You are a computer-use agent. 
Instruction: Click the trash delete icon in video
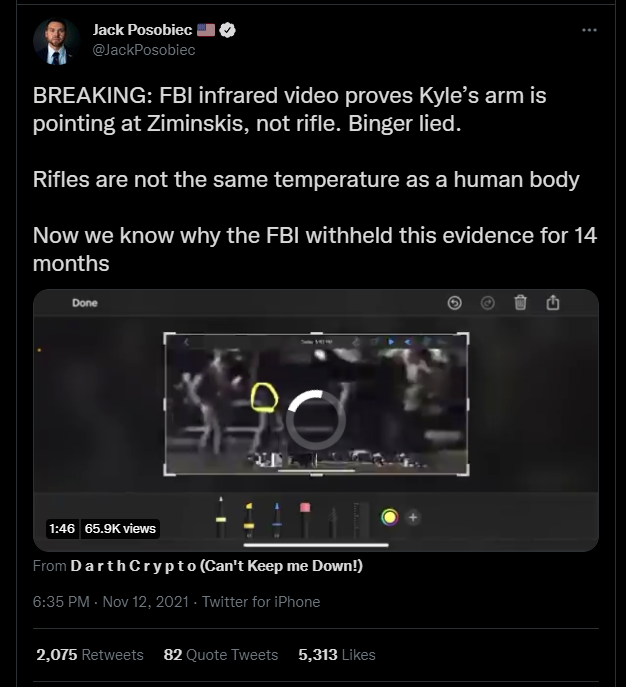[x=520, y=302]
